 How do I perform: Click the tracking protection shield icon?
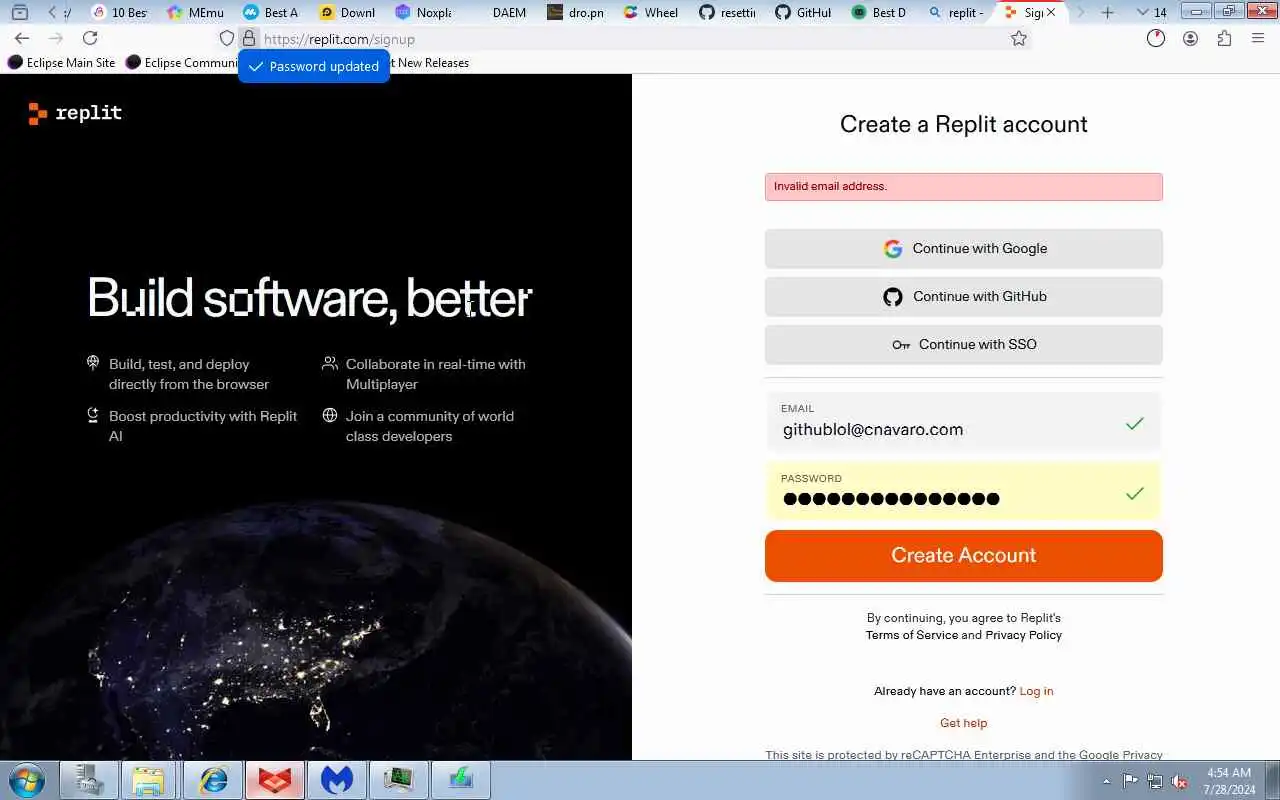[227, 38]
